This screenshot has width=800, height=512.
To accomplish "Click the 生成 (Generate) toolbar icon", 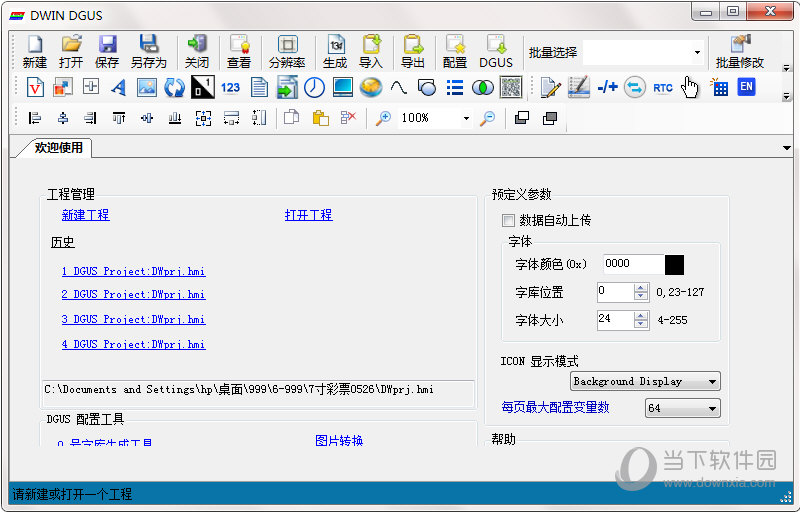I will (x=335, y=52).
